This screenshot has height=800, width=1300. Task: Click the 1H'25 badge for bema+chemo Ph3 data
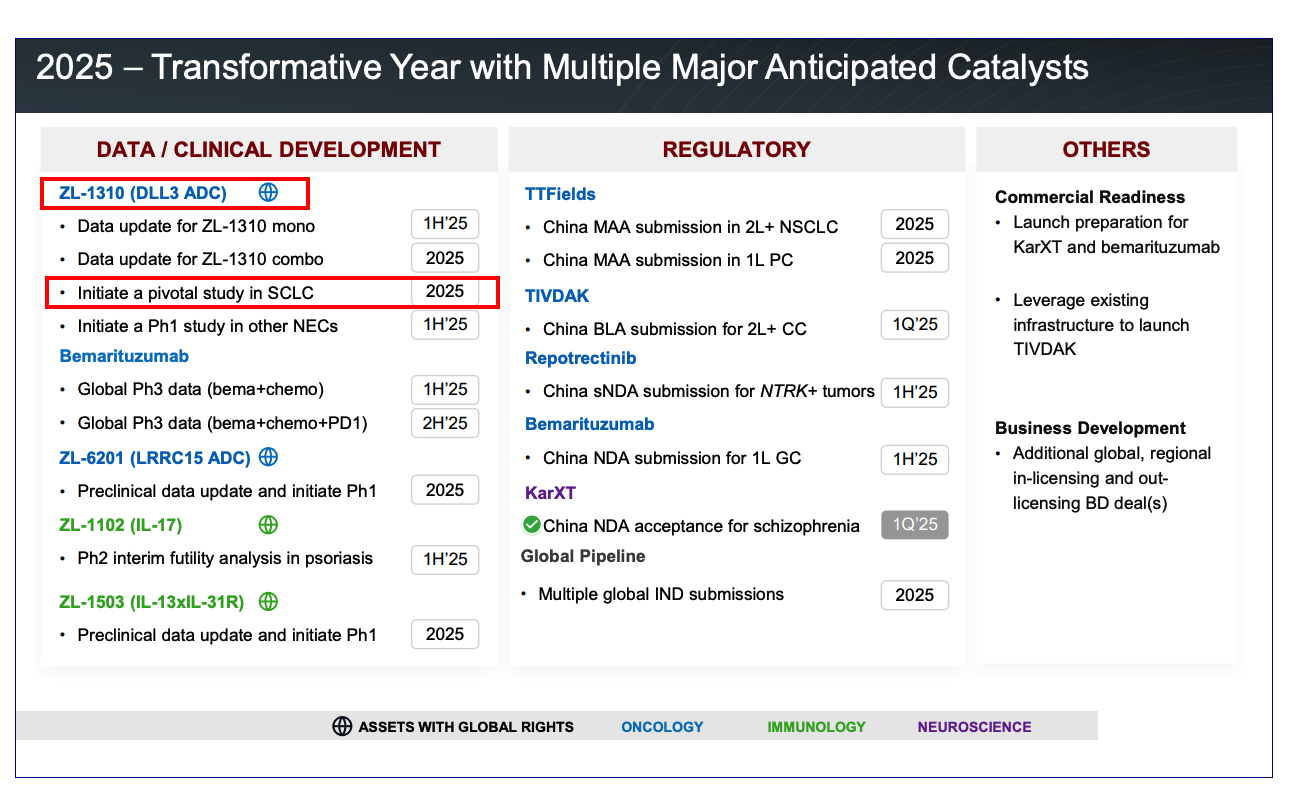pyautogui.click(x=445, y=389)
